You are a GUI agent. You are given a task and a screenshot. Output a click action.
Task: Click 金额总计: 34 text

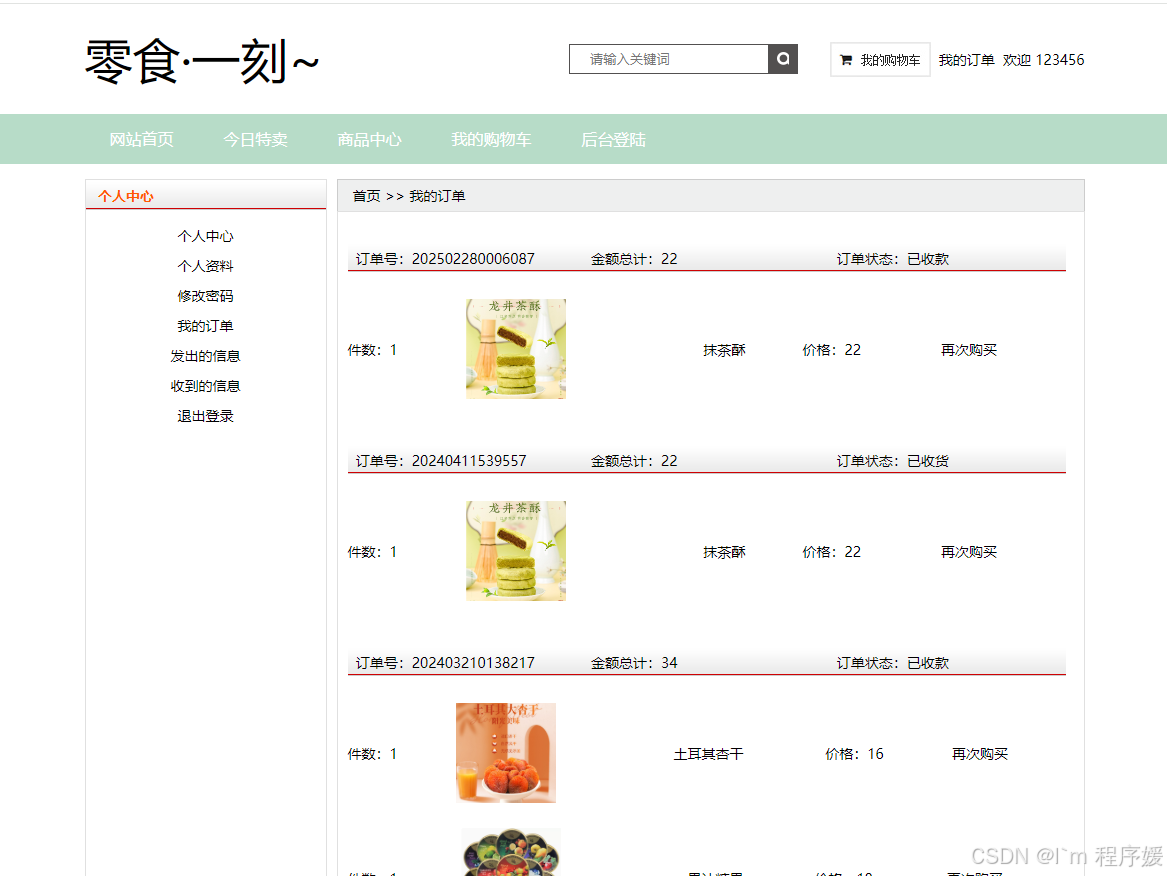tap(634, 662)
